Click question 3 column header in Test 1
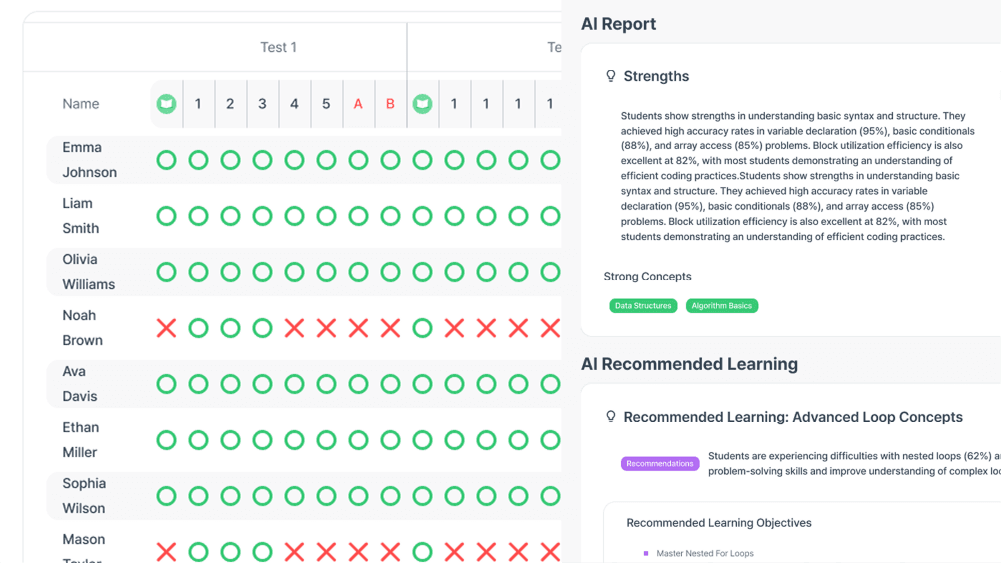The height and width of the screenshot is (563, 1001). click(x=262, y=103)
